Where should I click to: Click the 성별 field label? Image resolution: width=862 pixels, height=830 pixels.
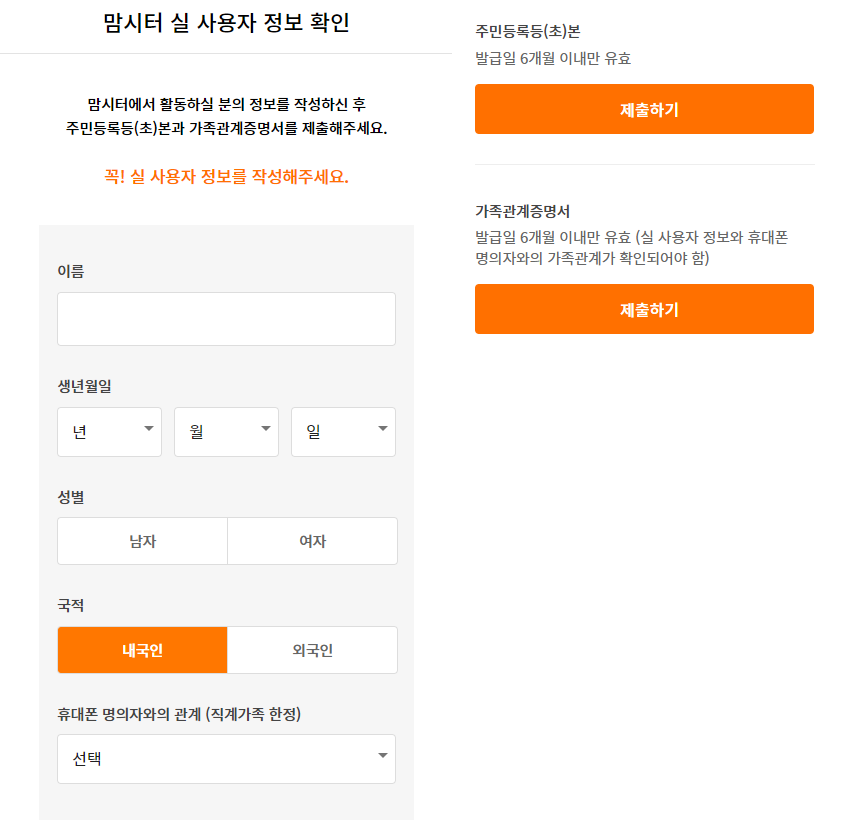coord(70,496)
